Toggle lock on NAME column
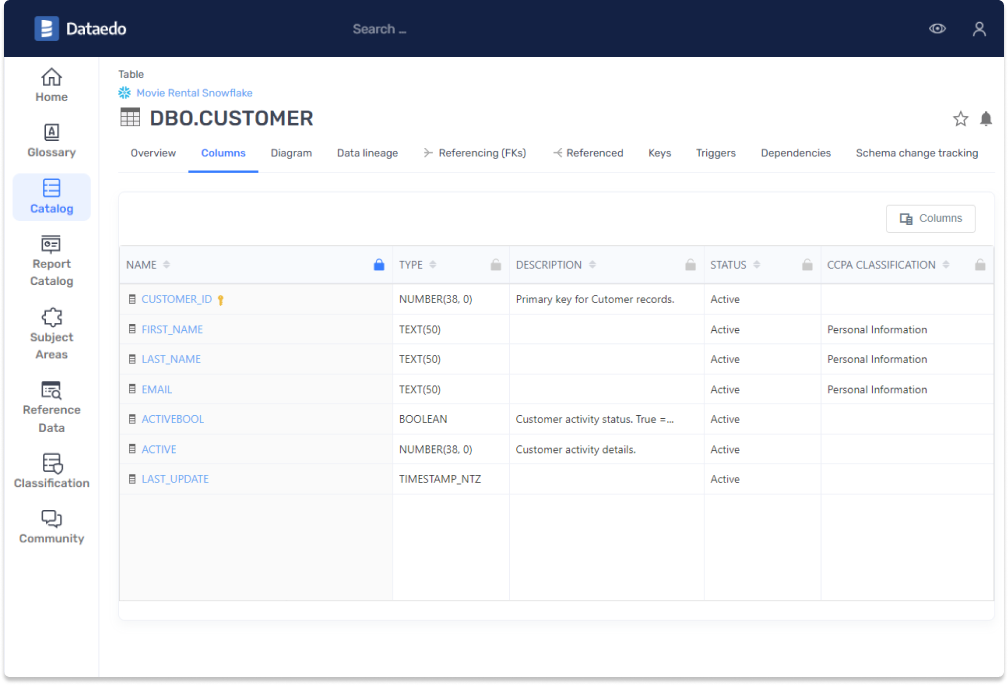 click(378, 265)
